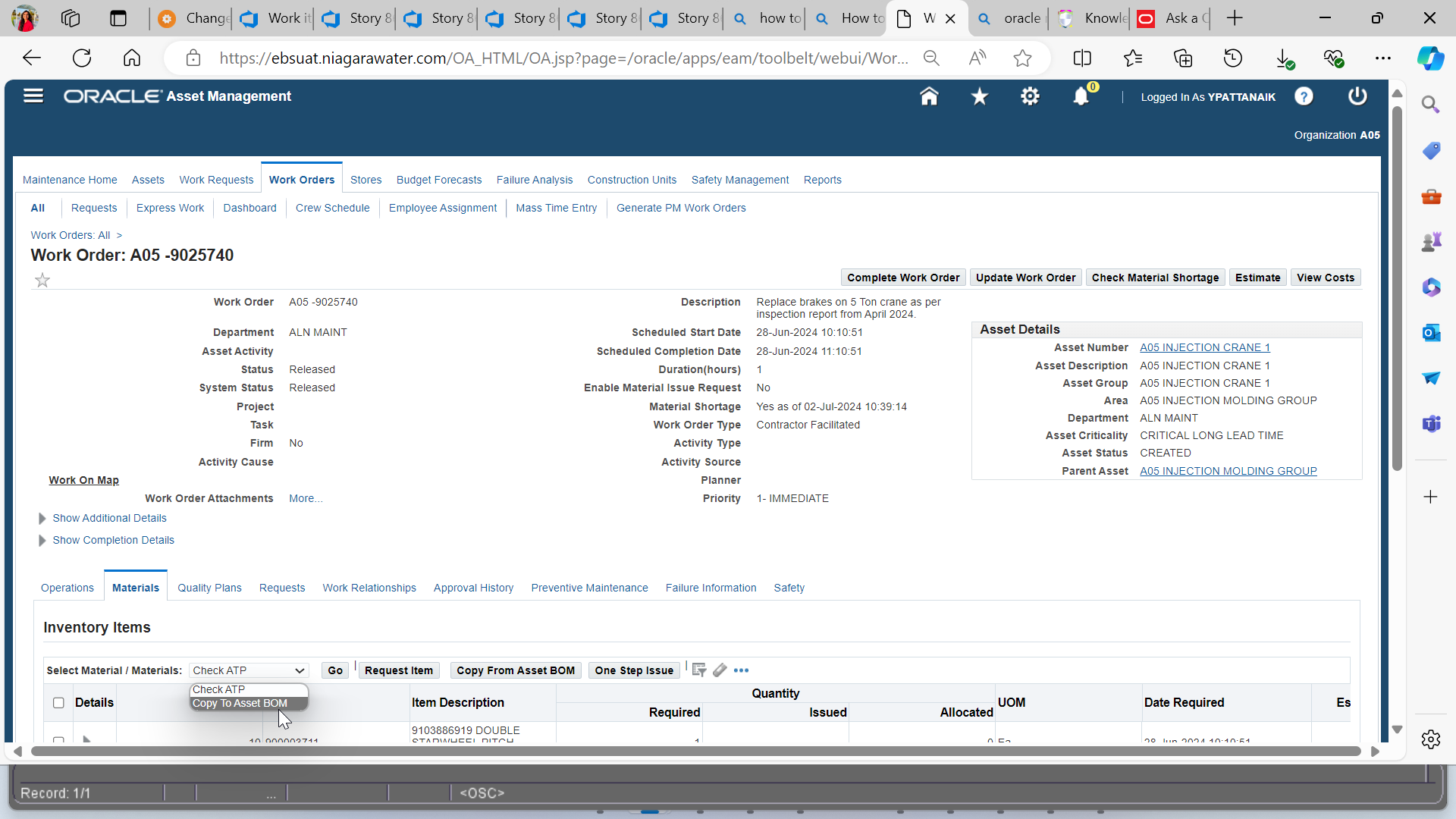This screenshot has height=819, width=1456.
Task: Open the A05 INJECTION CRANE 1 asset link
Action: (1205, 348)
